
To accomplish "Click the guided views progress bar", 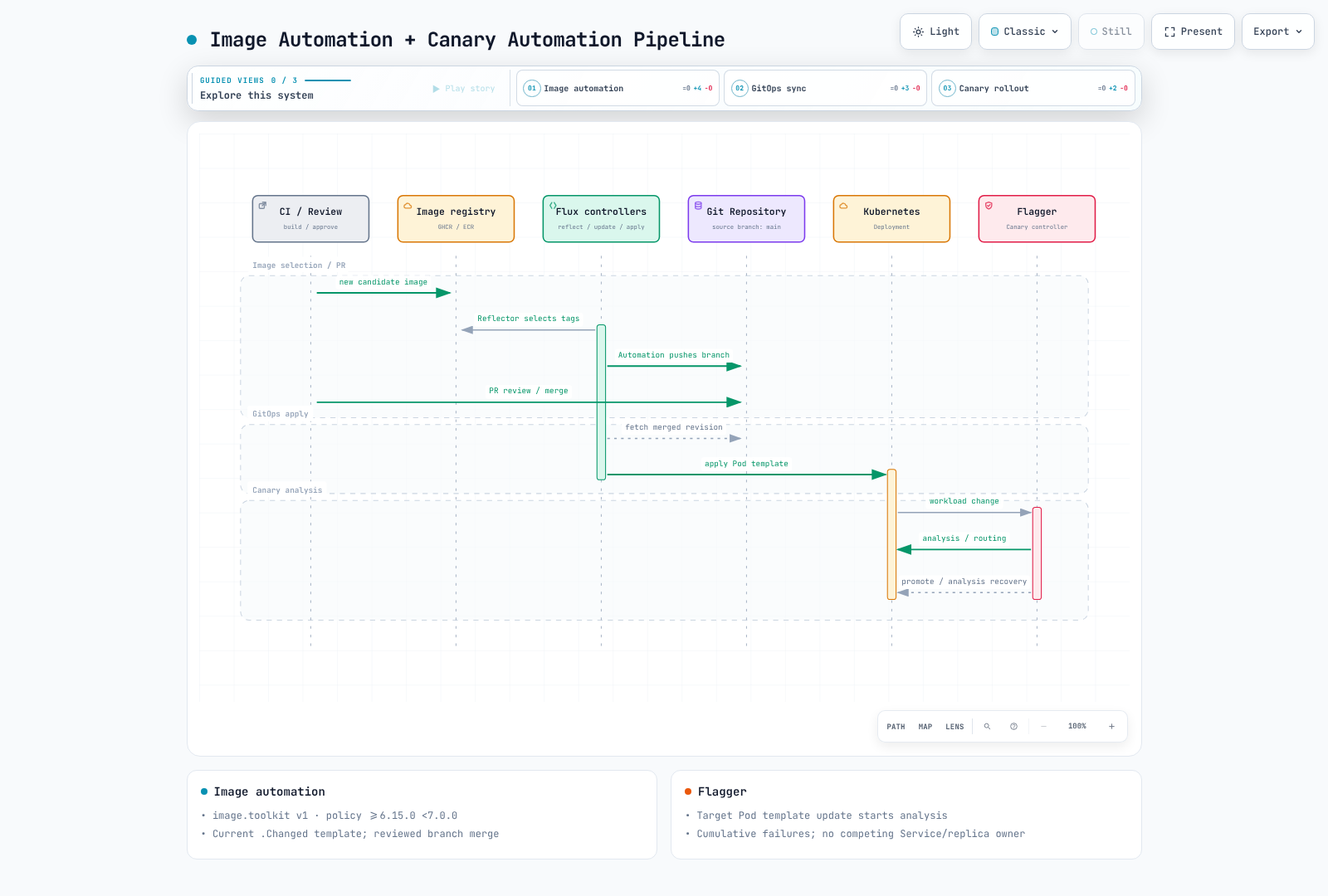I will 328,80.
